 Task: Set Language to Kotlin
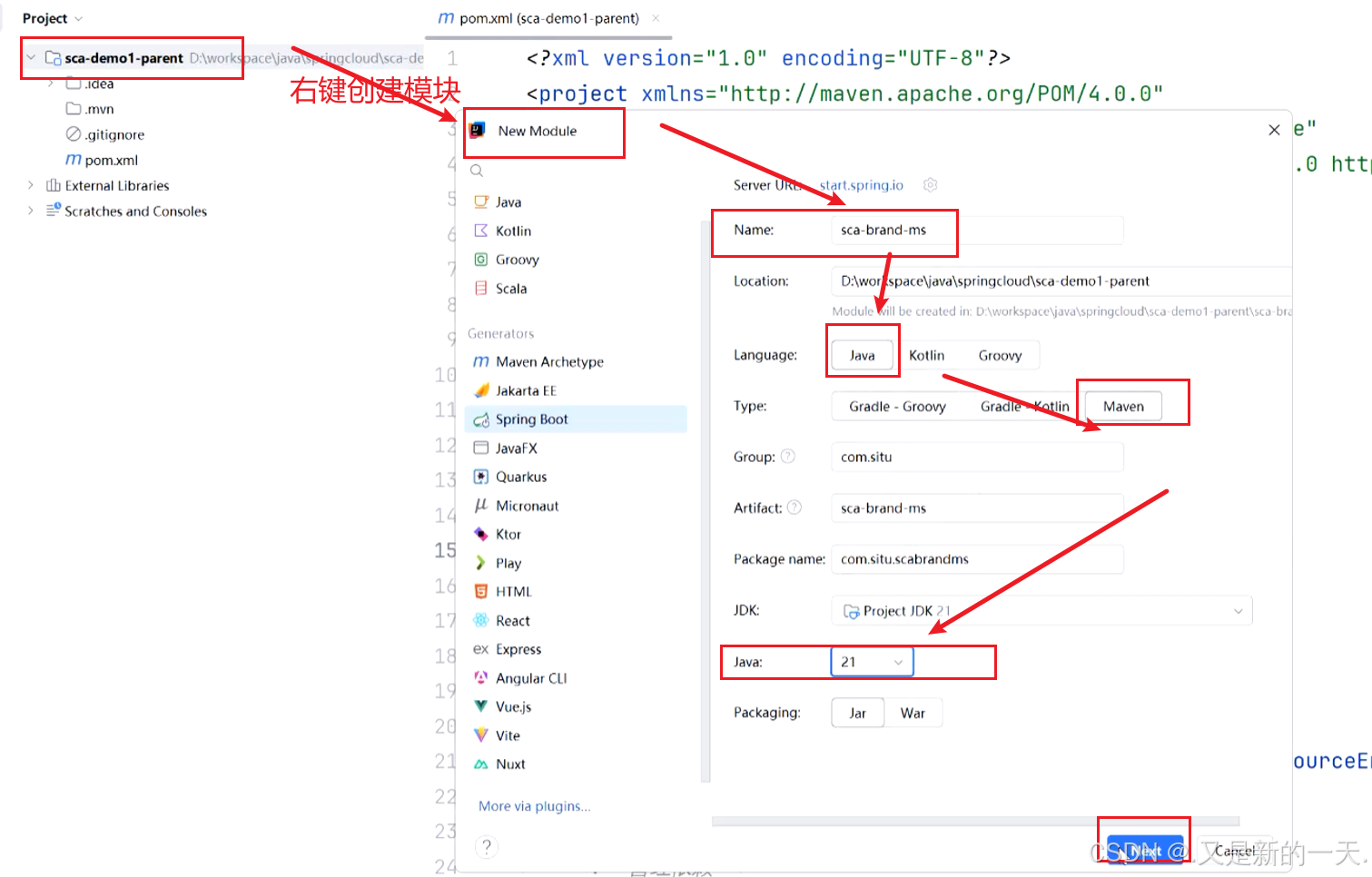(926, 355)
